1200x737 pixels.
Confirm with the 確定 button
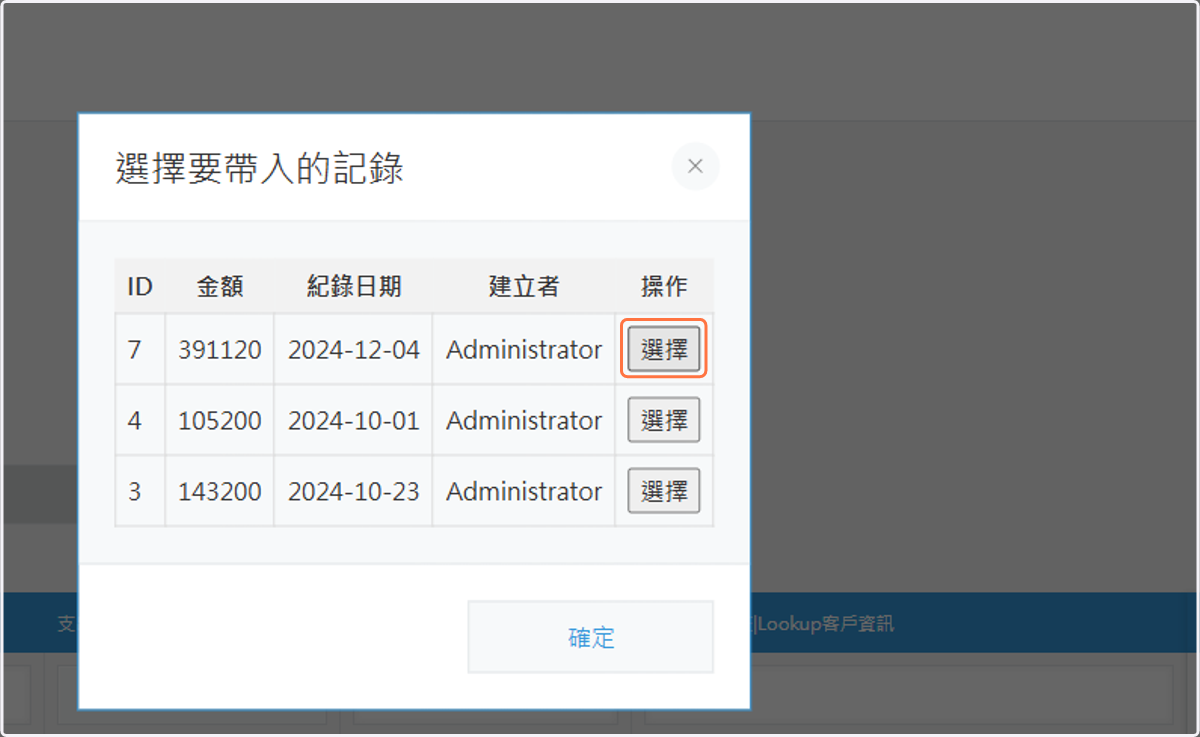591,637
